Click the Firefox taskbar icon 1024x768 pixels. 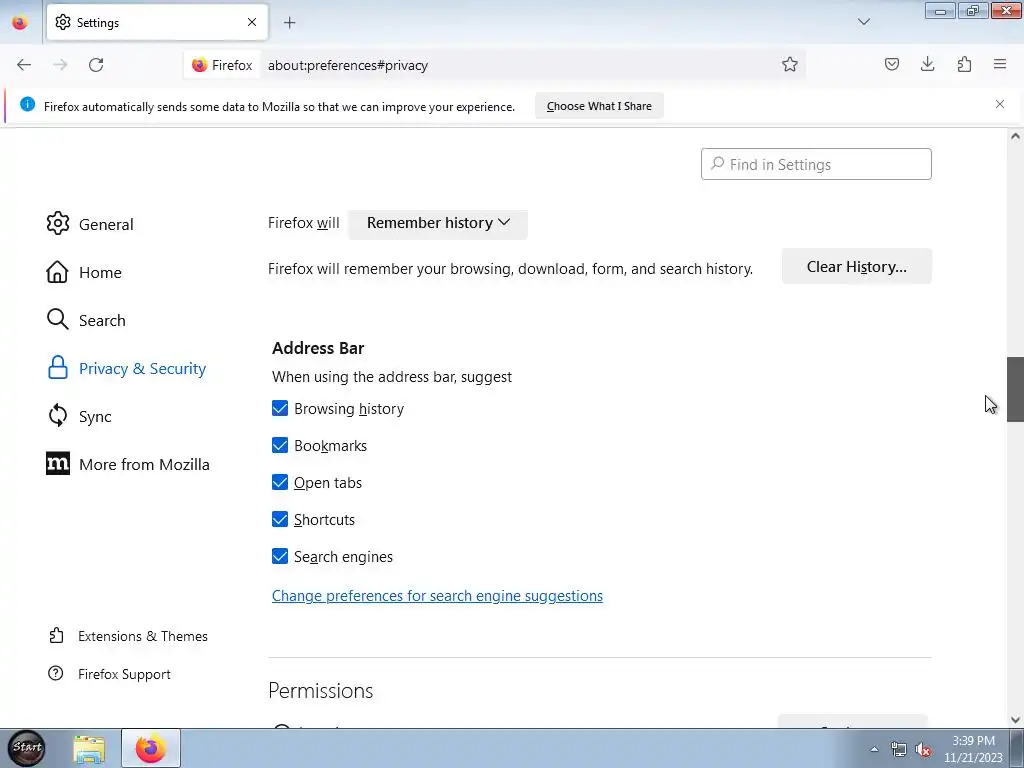click(x=151, y=748)
